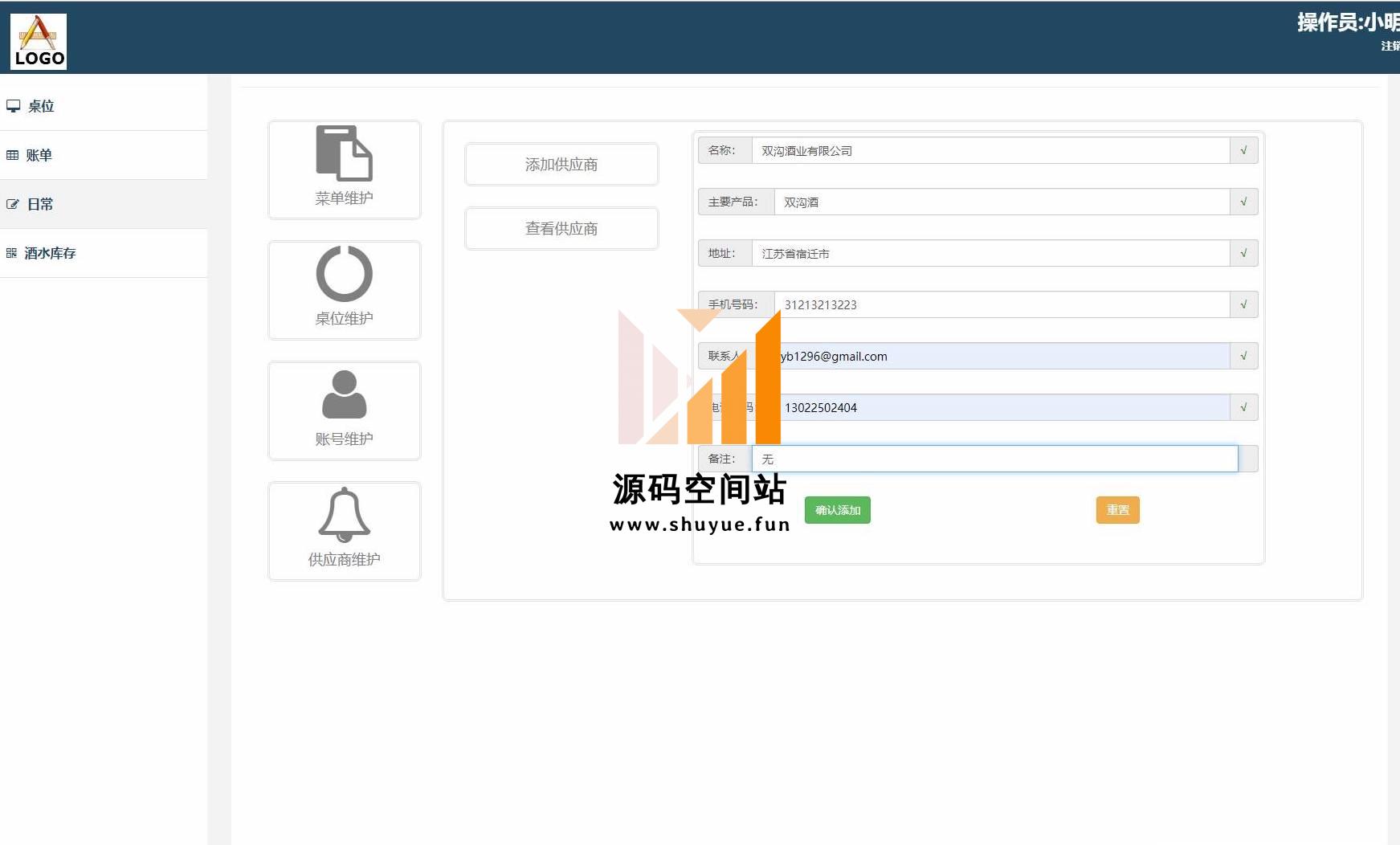Open the 桌位 sidebar menu
The height and width of the screenshot is (845, 1400).
(104, 106)
